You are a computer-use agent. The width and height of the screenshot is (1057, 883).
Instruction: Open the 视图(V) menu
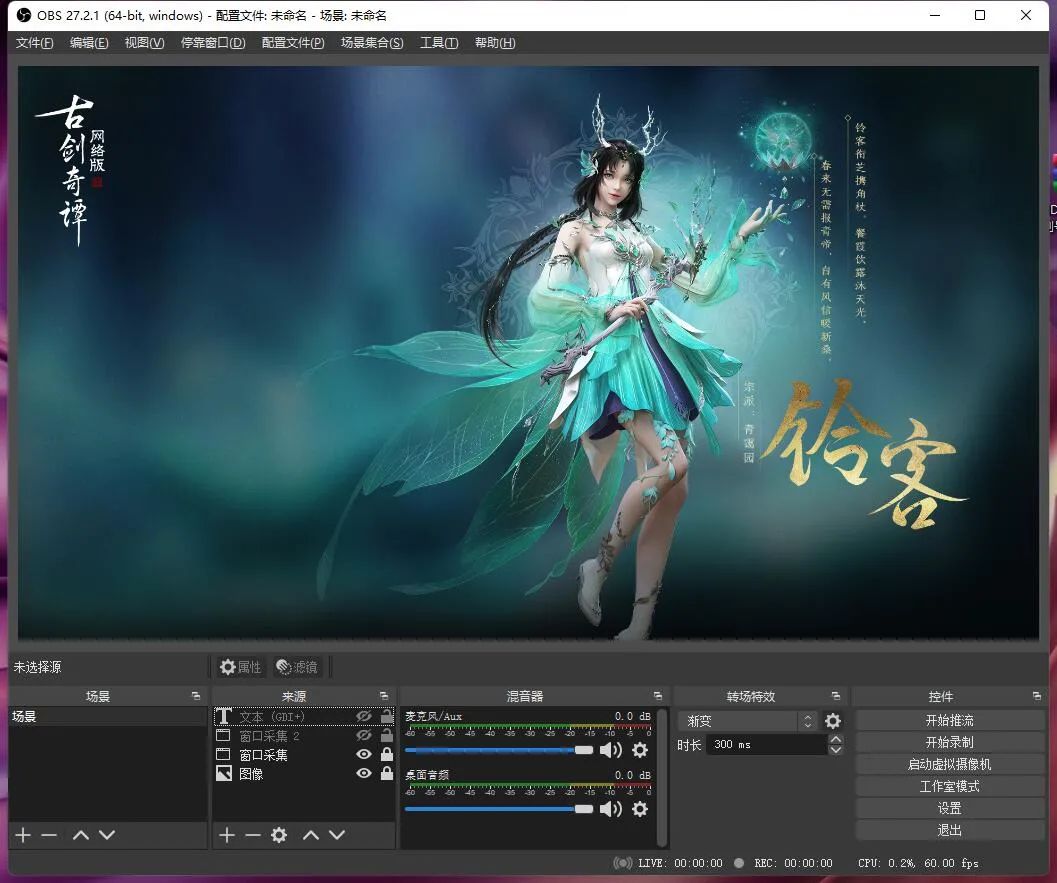[x=144, y=43]
